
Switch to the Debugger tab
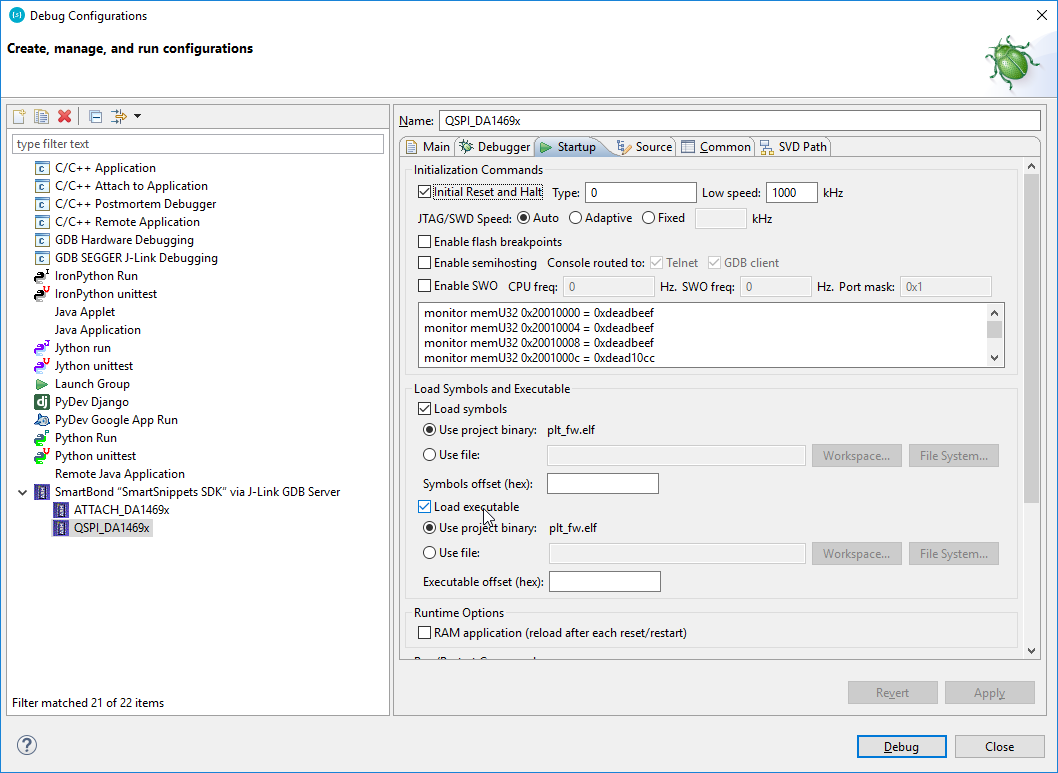point(495,147)
